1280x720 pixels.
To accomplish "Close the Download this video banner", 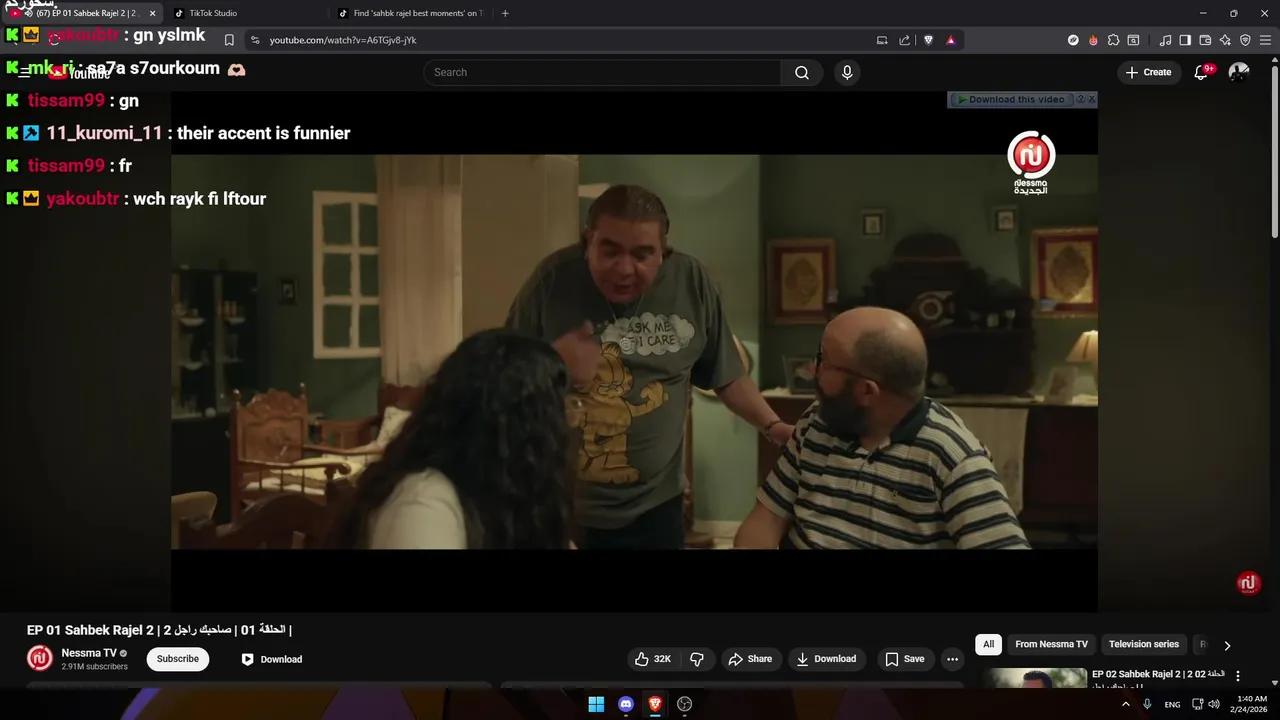I will [x=1091, y=99].
